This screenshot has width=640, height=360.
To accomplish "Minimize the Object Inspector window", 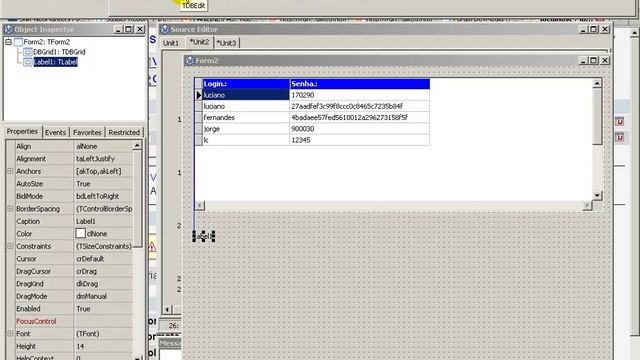I will point(118,29).
